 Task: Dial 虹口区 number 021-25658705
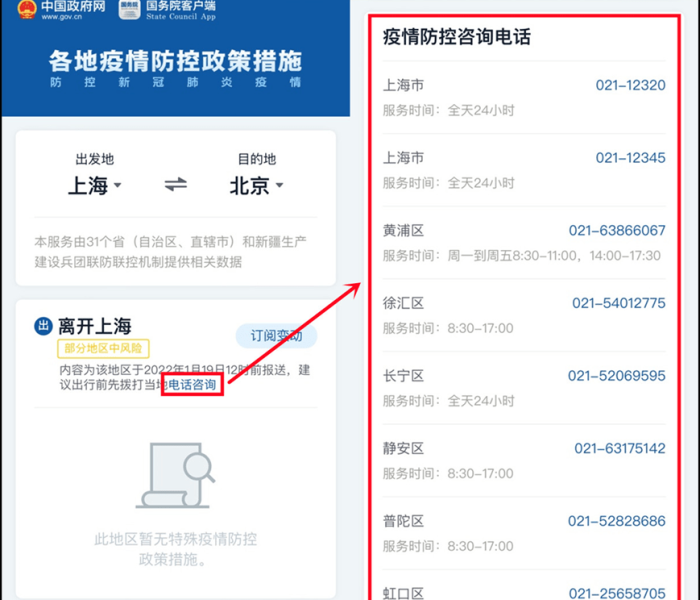pos(616,592)
